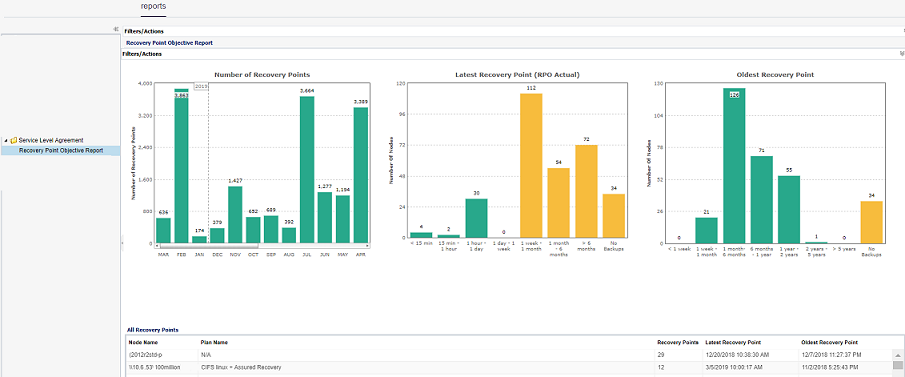Collapse the left navigation pane double-arrow
The width and height of the screenshot is (905, 377).
(x=116, y=29)
